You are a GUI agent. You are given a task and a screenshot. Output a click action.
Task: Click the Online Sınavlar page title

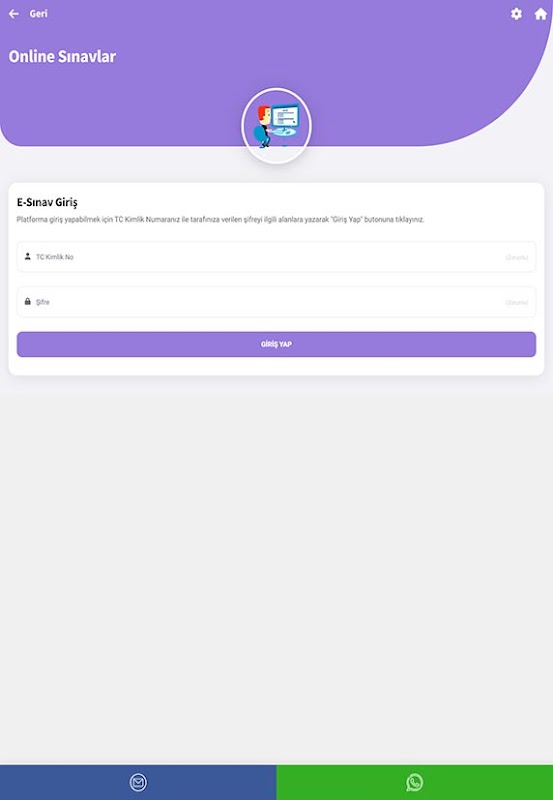(x=62, y=56)
